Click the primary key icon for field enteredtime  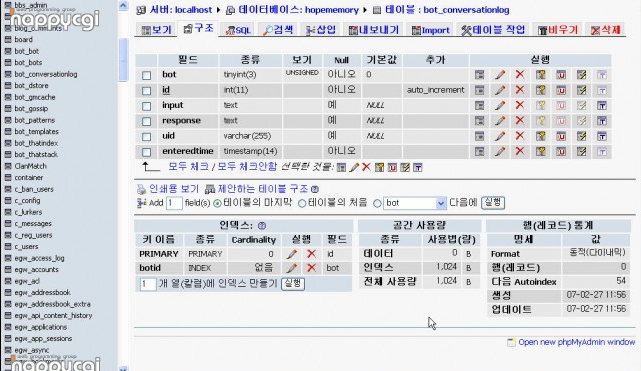pyautogui.click(x=540, y=152)
